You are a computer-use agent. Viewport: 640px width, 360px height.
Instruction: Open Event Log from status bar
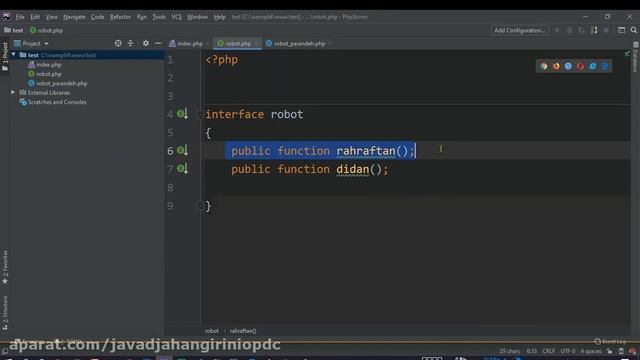[x=610, y=342]
